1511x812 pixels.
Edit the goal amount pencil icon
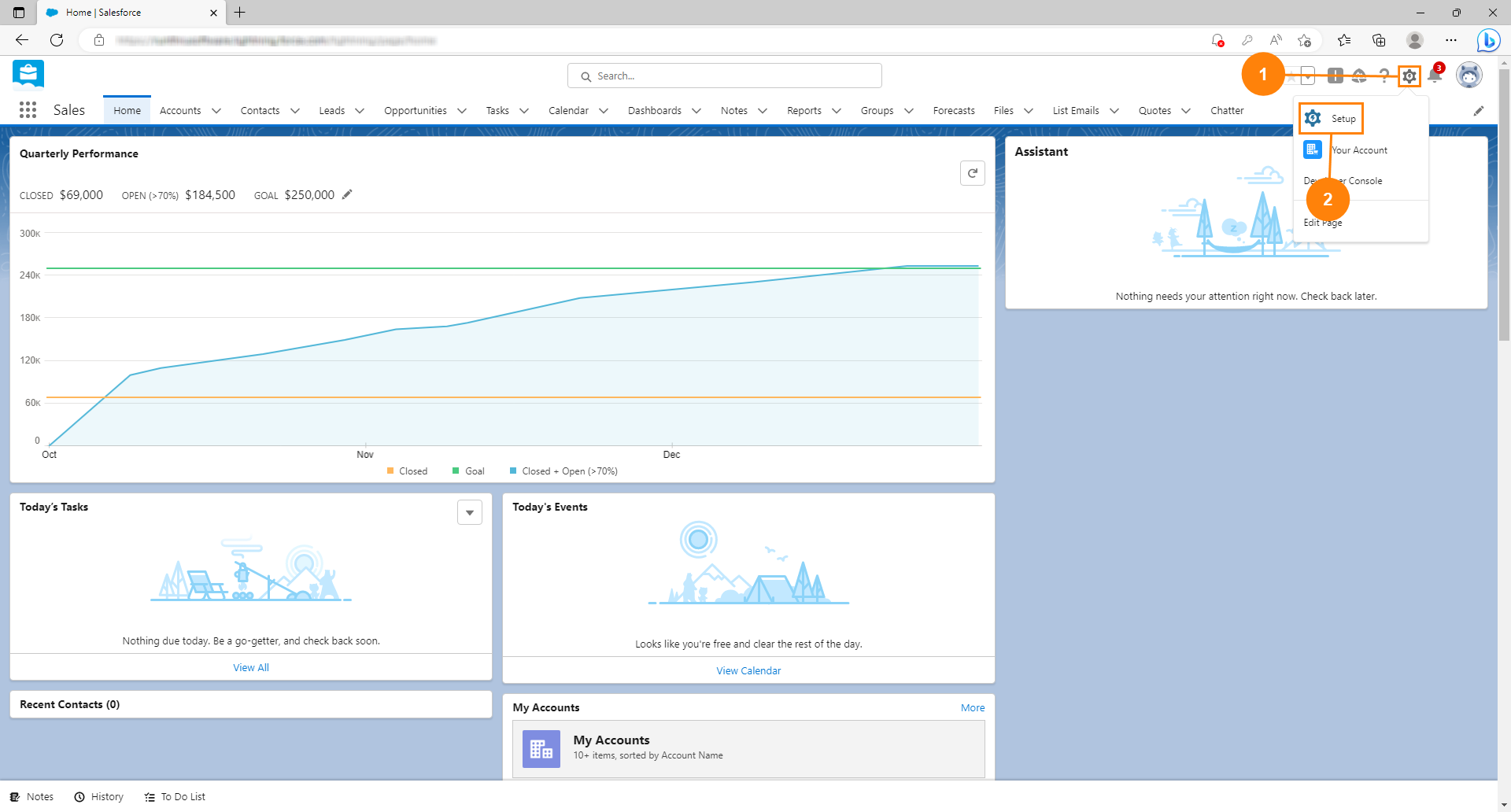point(347,194)
